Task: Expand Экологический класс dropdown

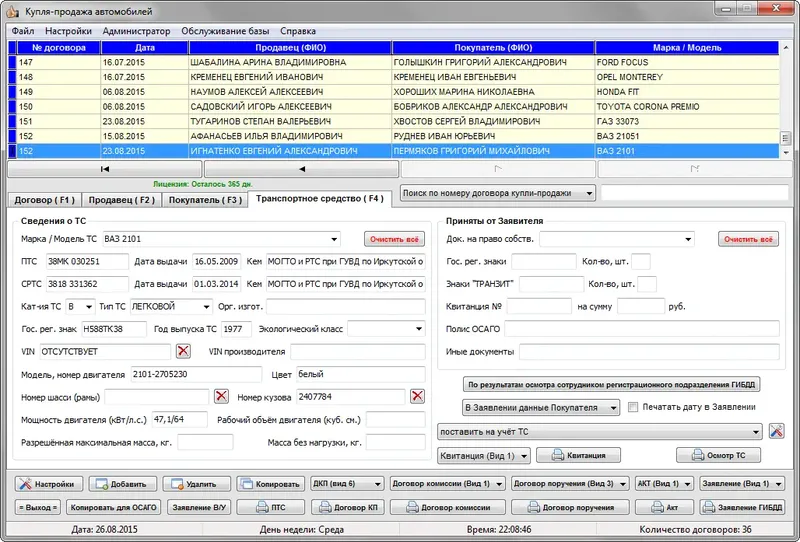Action: [x=418, y=329]
